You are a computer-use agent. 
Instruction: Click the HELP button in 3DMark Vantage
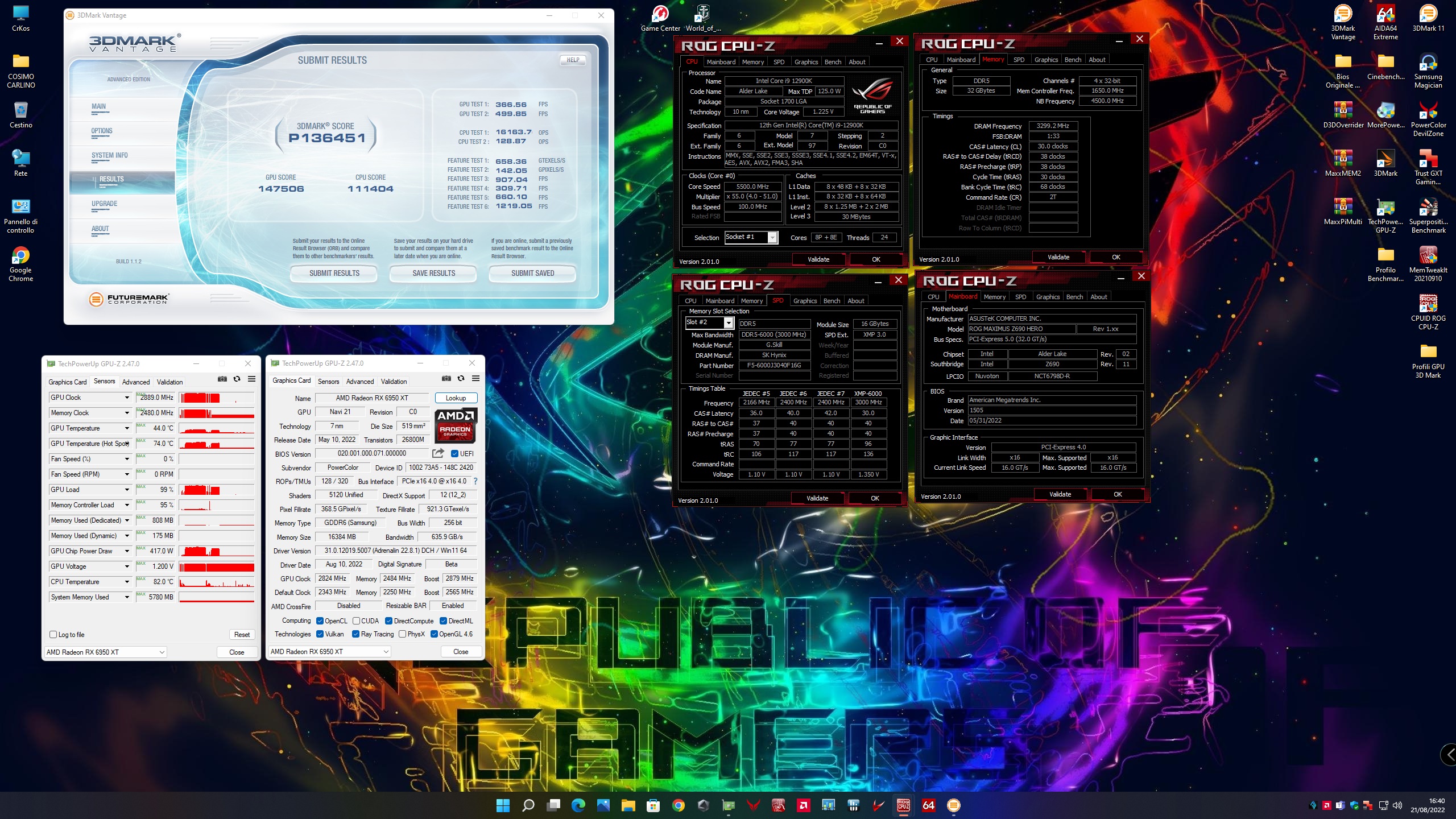[573, 60]
